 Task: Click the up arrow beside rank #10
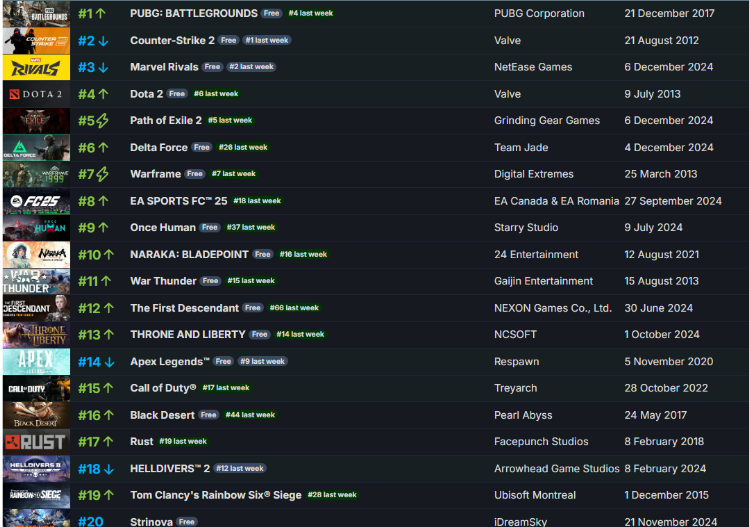click(109, 255)
